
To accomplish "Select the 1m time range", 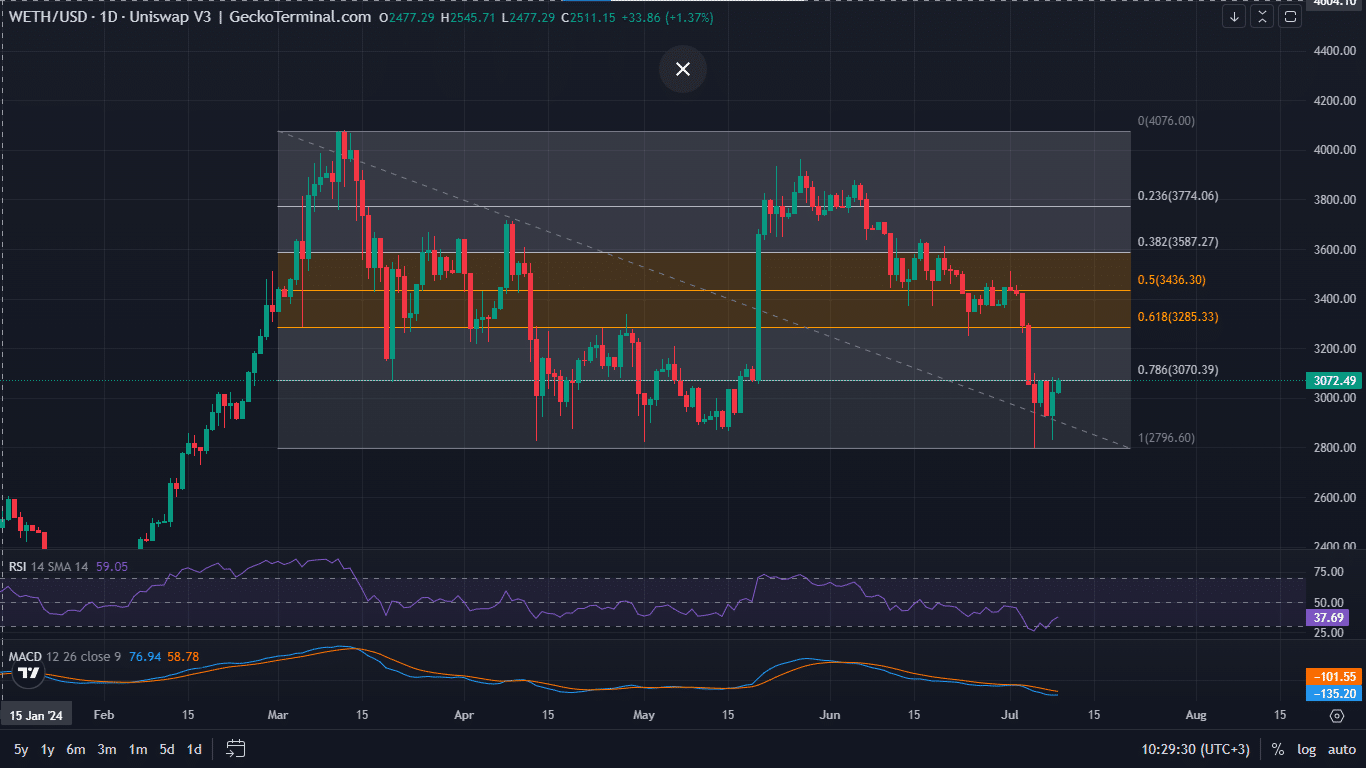I will pos(138,749).
